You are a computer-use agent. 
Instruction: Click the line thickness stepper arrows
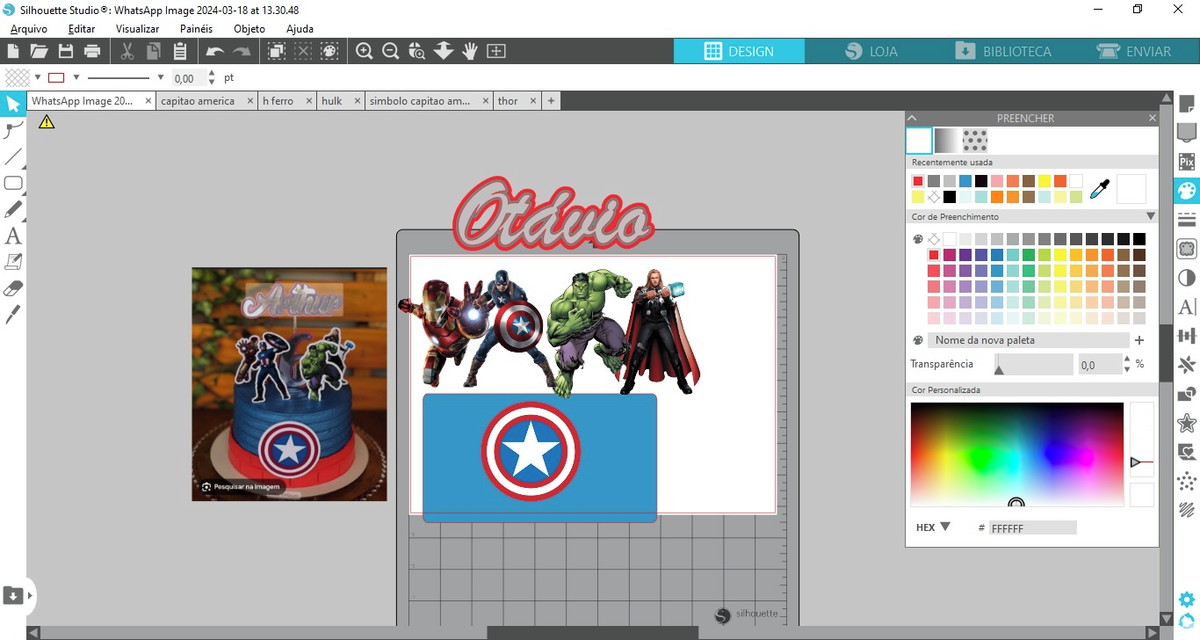[x=212, y=77]
